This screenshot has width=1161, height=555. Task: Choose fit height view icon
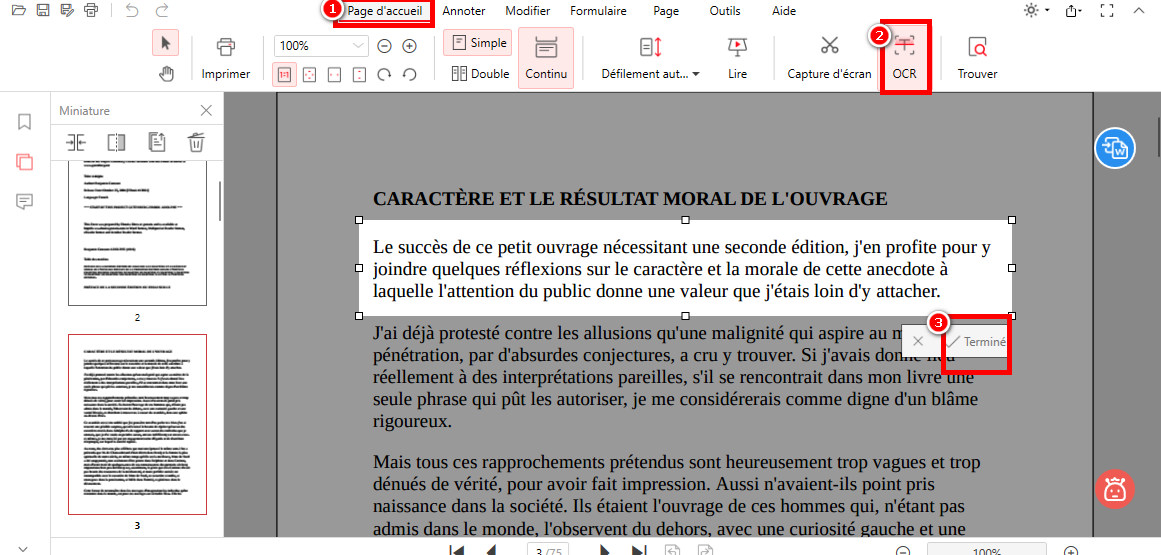pos(359,75)
